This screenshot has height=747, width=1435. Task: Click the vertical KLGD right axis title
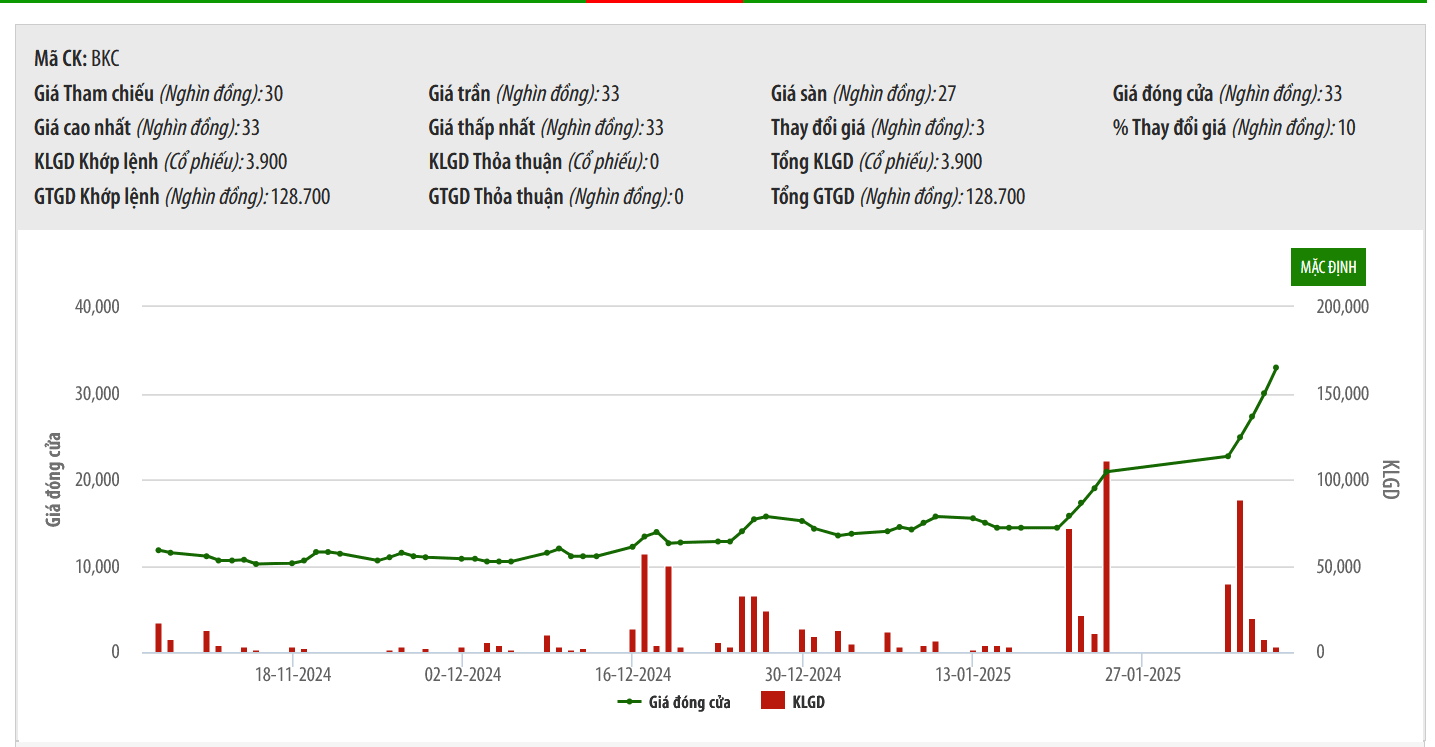point(1390,480)
